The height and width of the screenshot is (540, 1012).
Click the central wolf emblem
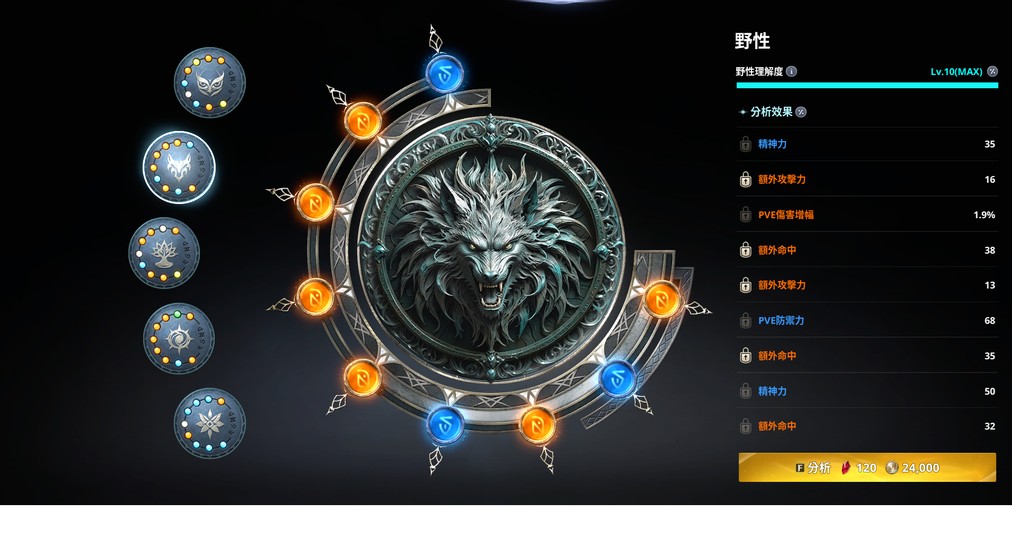491,249
